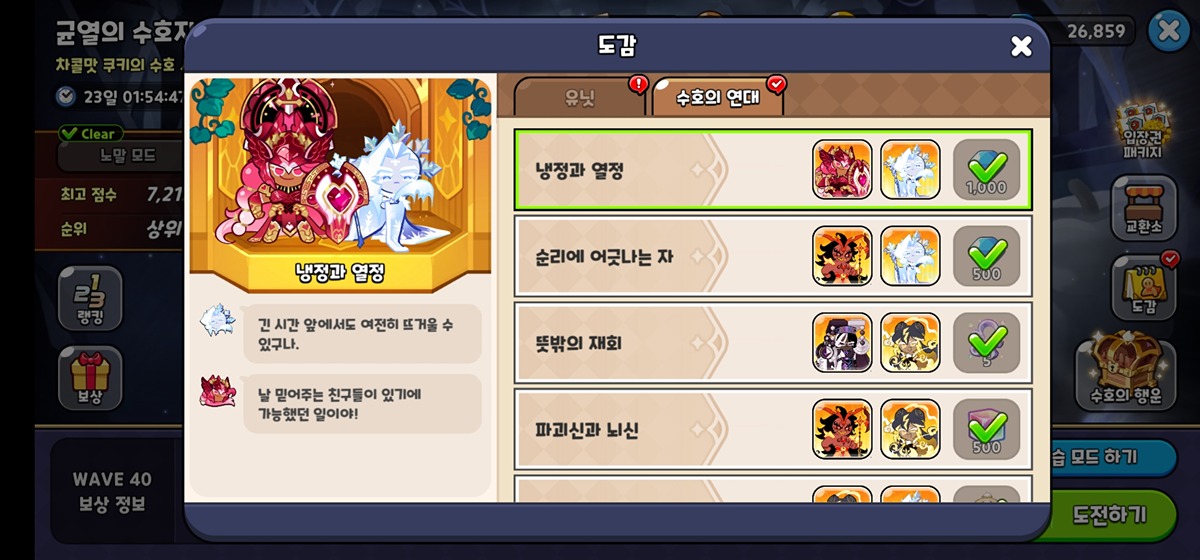Open the 보상 gift box icon
Screen dimensions: 1200x560
(x=90, y=377)
